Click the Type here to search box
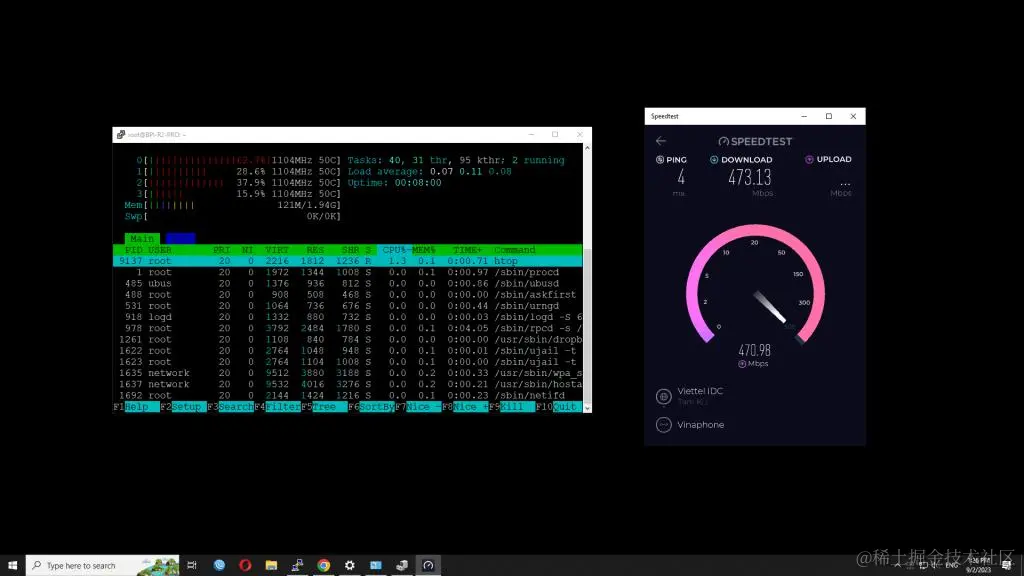 pos(103,565)
